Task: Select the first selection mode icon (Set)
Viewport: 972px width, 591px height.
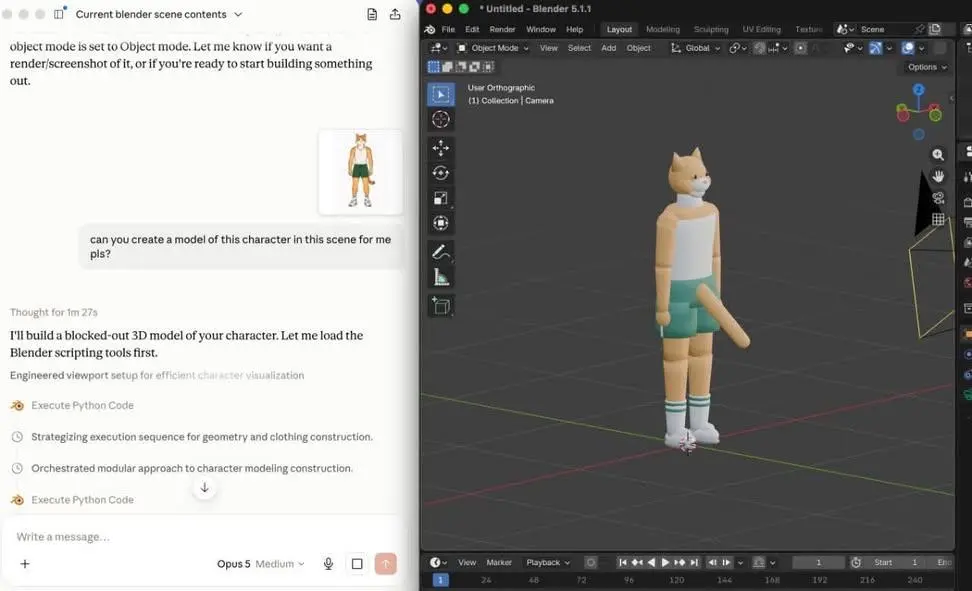Action: point(434,66)
